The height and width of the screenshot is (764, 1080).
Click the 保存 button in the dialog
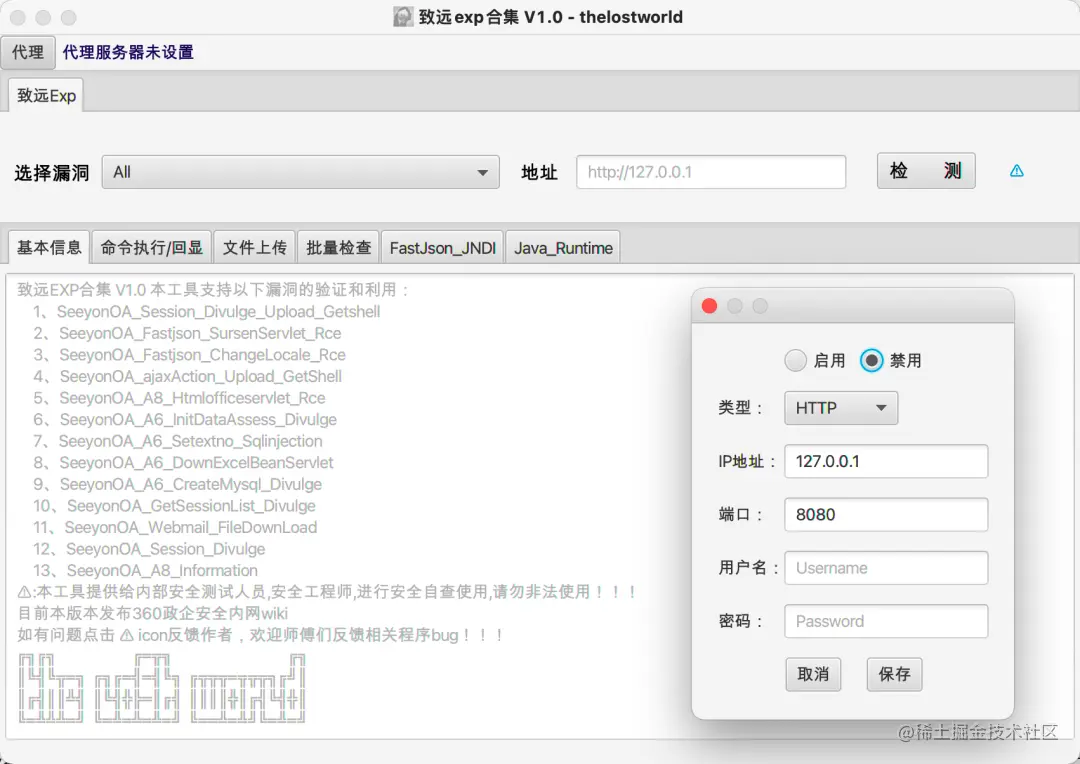[x=893, y=674]
